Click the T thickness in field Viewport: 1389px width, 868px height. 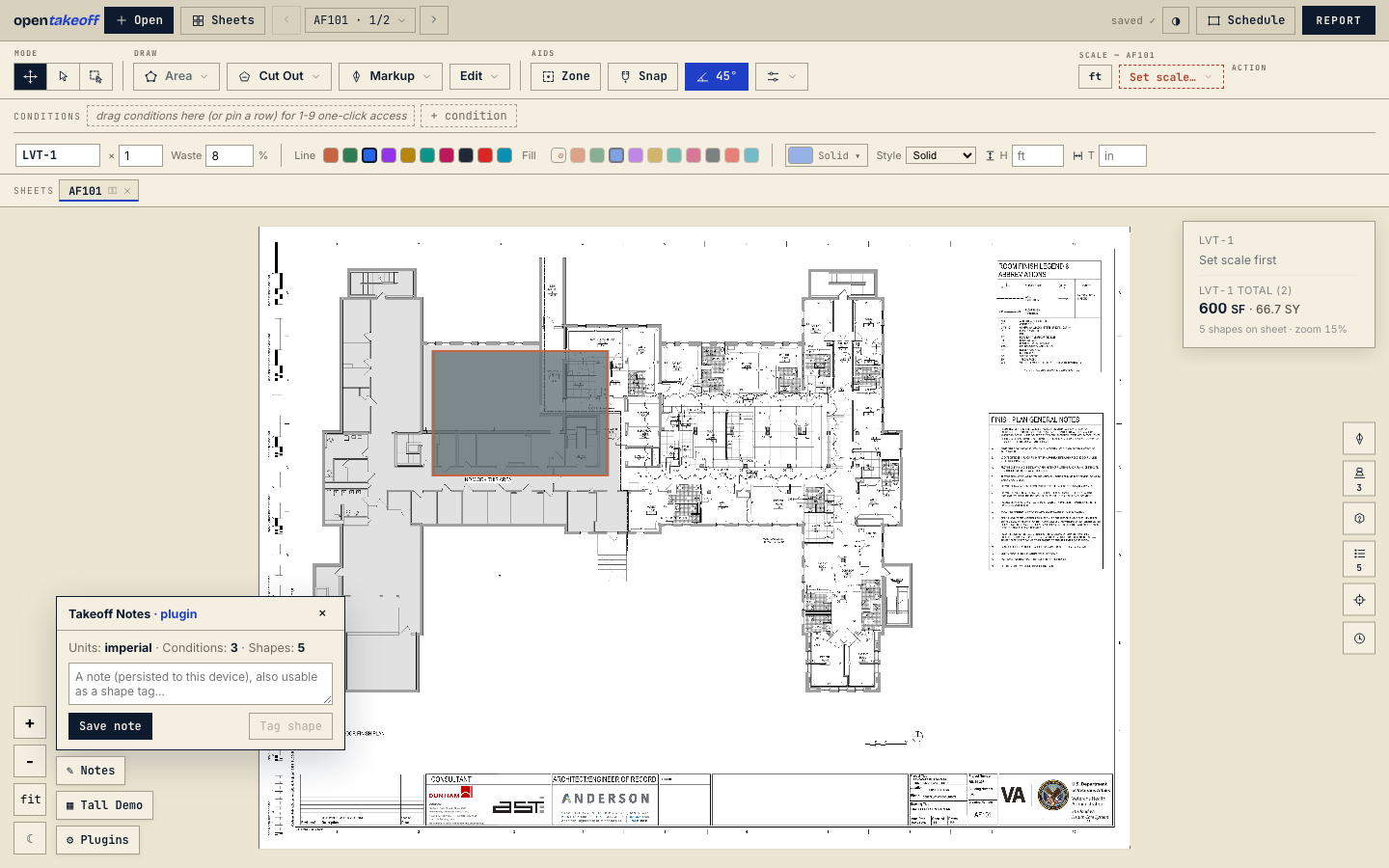[1123, 155]
